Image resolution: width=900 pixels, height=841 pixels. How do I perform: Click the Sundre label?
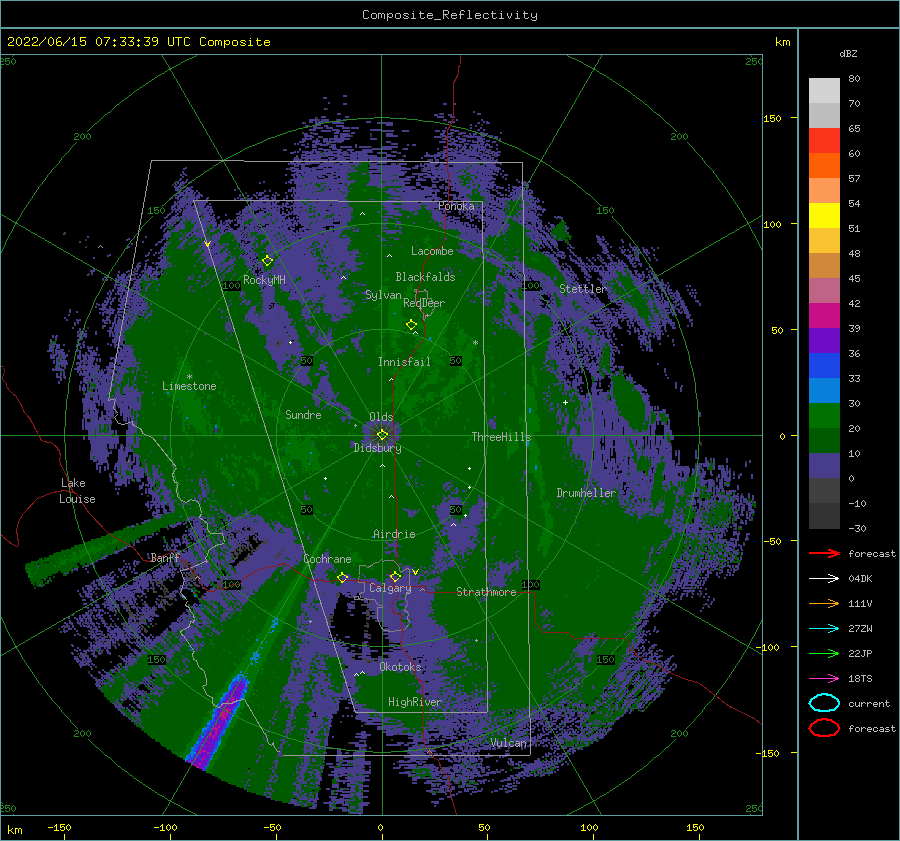(303, 414)
